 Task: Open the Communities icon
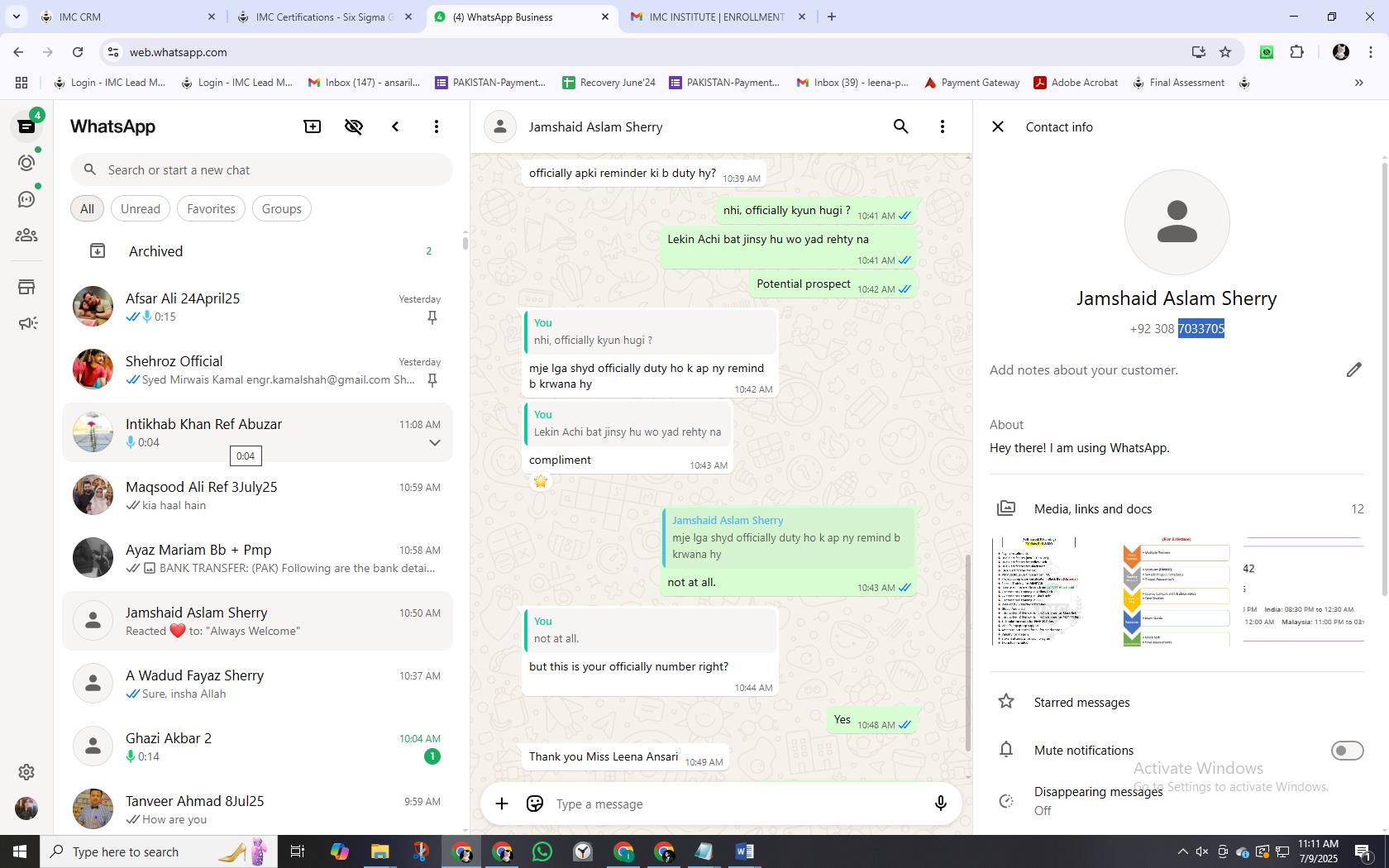point(26,236)
